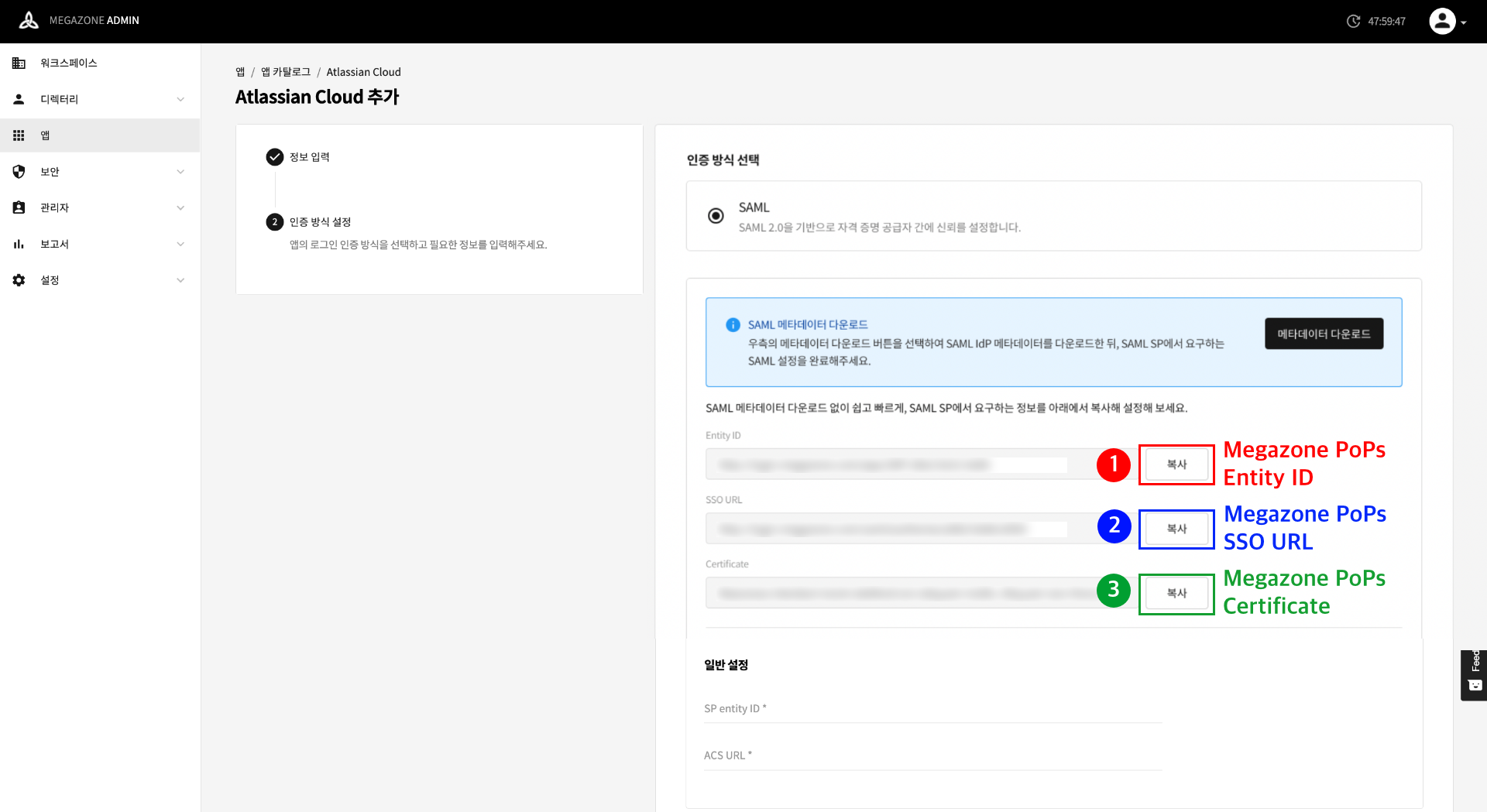The image size is (1487, 812).
Task: Click Atlassian Cloud 추가 page title
Action: coord(318,97)
